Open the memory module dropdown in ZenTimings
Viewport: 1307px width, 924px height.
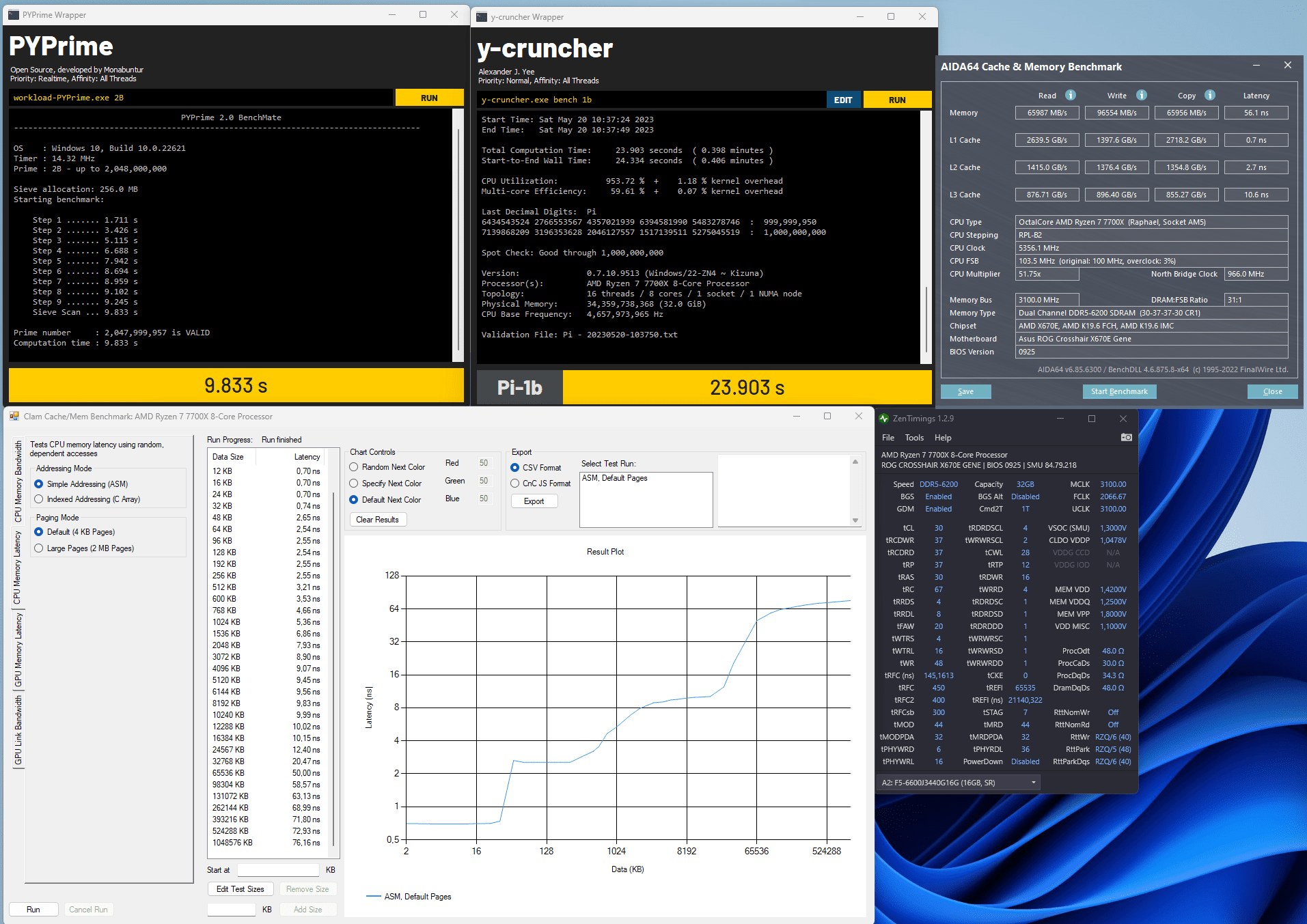(x=959, y=783)
